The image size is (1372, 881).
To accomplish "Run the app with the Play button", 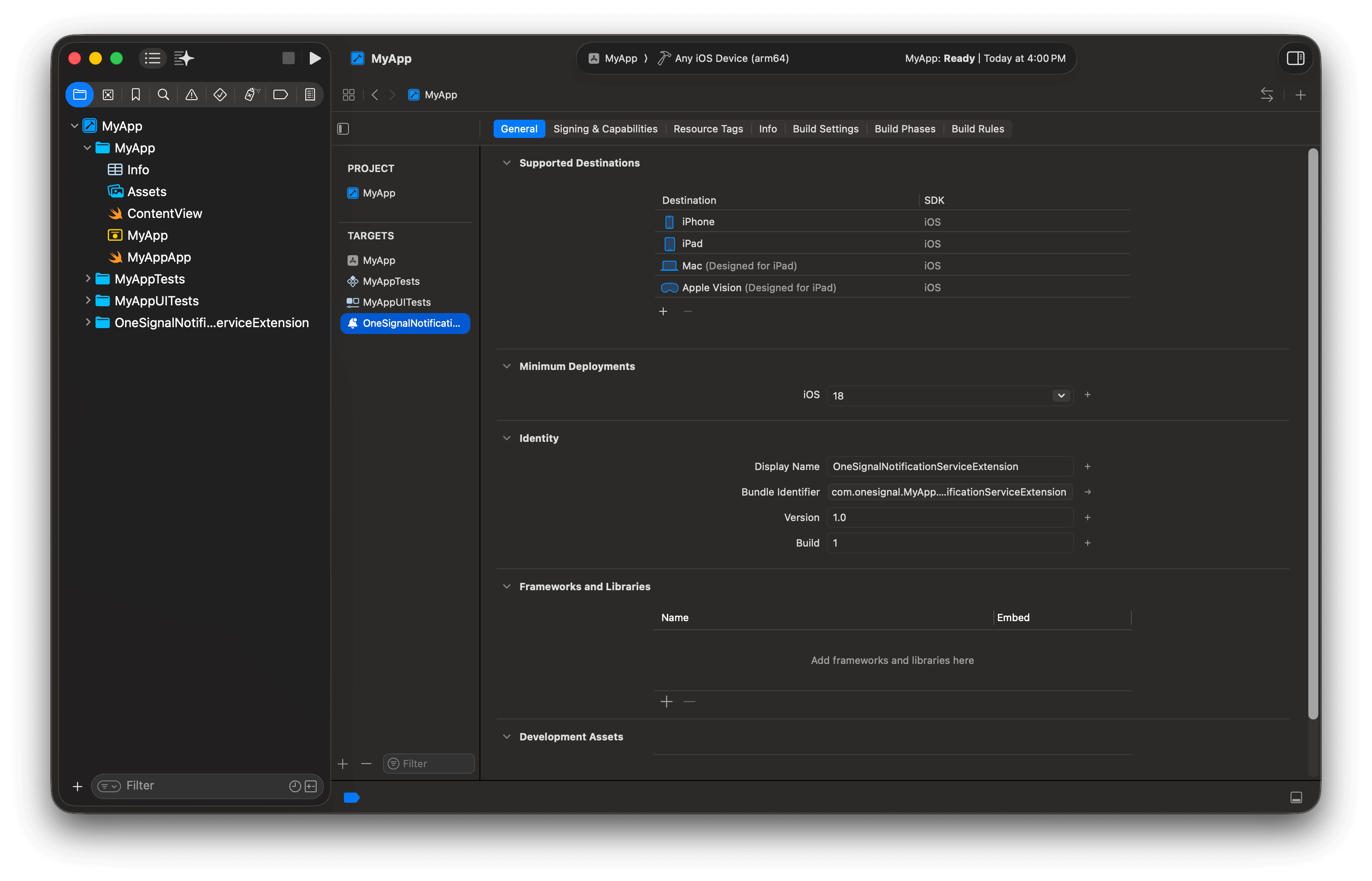I will coord(315,58).
